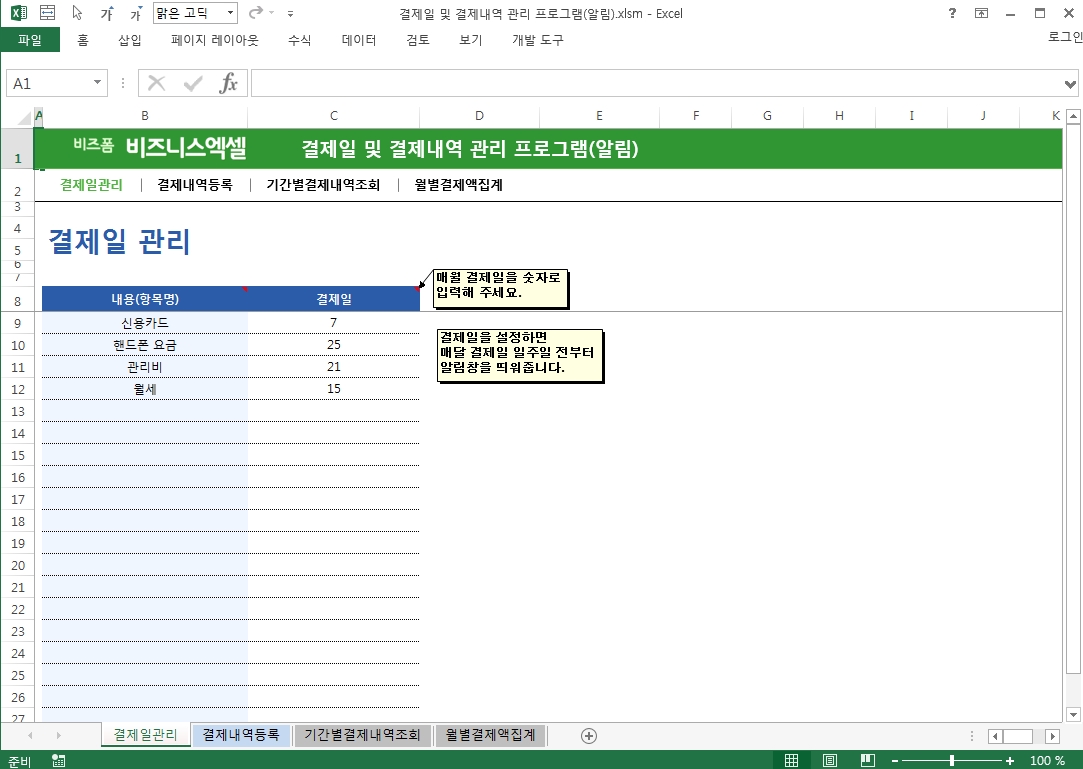The width and height of the screenshot is (1083, 769).
Task: Switch to the 기간별결제내역조회 sheet tab
Action: (x=363, y=735)
